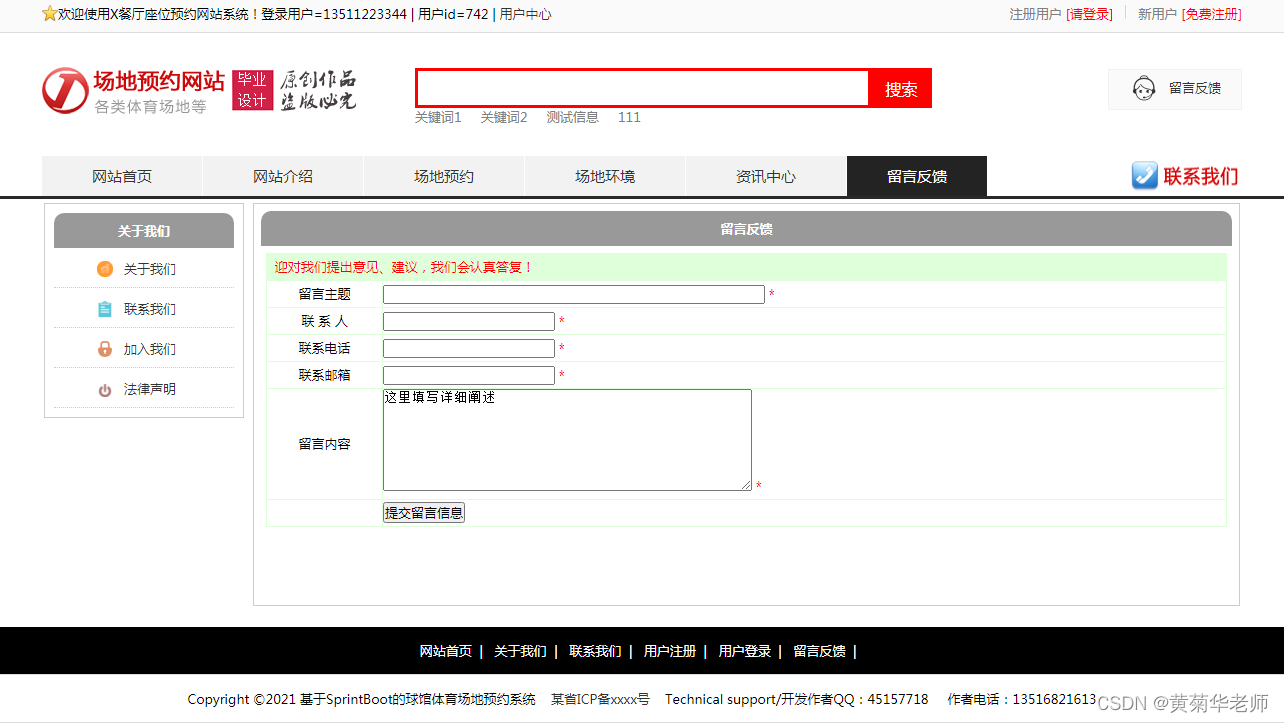The width and height of the screenshot is (1284, 723).
Task: Open 联系我们 in the left sidebar list
Action: 150,309
